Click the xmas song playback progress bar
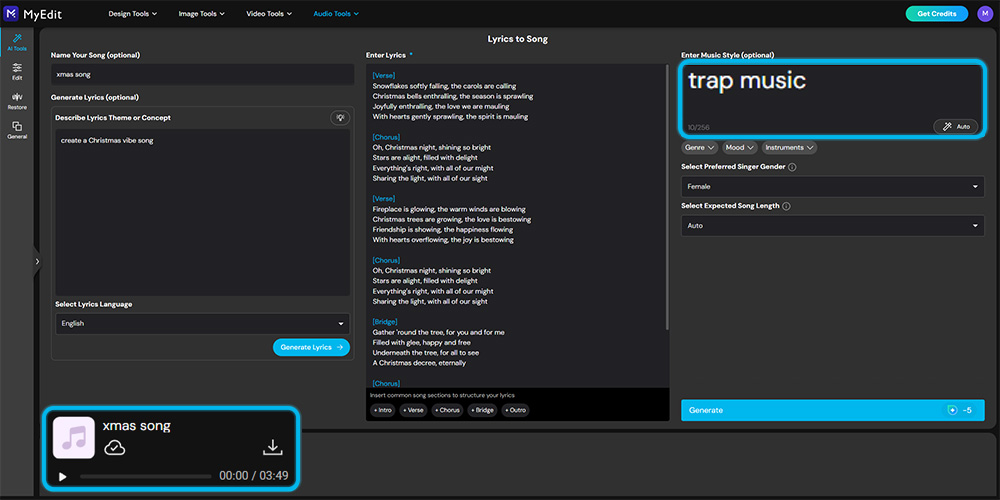 coord(145,476)
